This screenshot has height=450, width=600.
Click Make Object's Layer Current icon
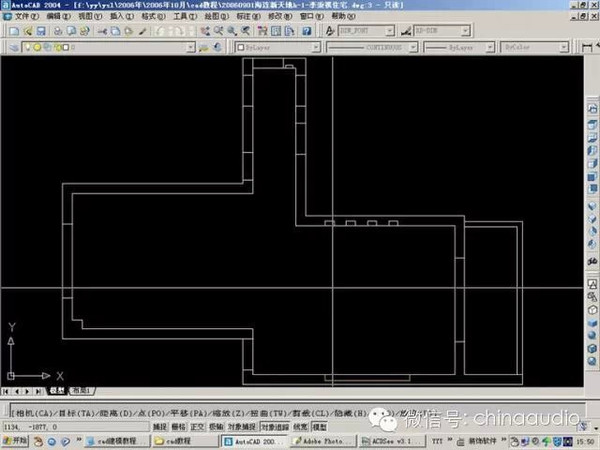click(x=204, y=47)
